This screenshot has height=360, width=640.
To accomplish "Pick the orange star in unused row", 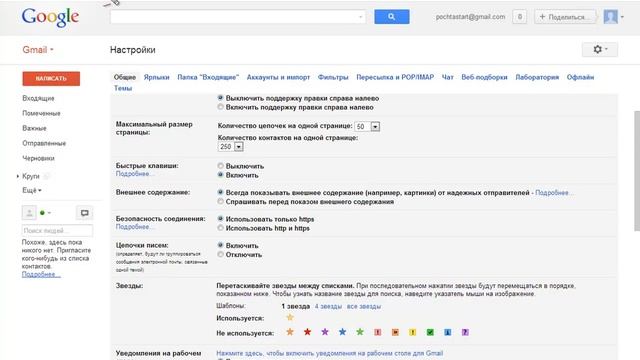I will (290, 332).
